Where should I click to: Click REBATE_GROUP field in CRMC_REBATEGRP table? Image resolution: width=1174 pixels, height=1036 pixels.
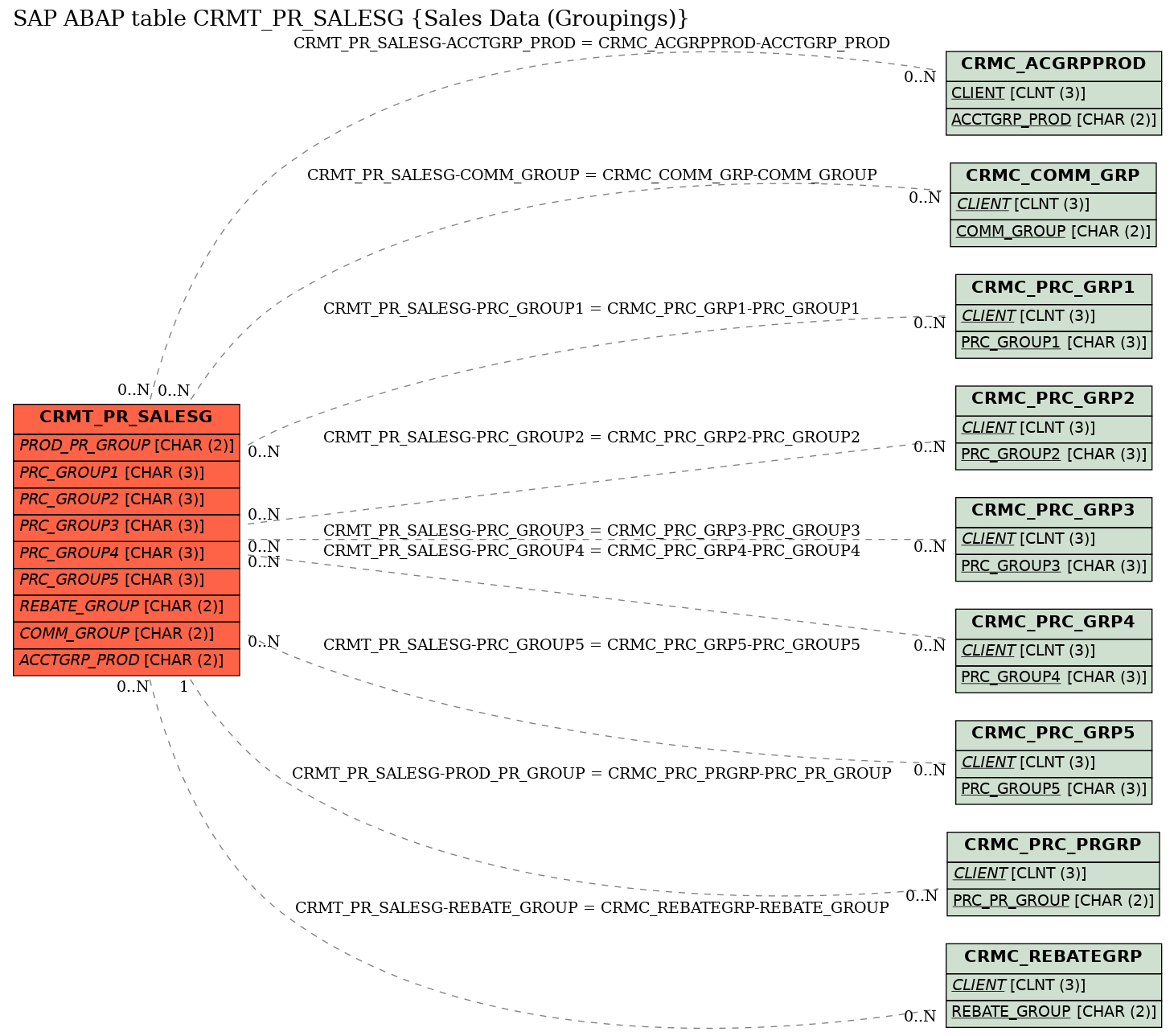point(1053,1013)
